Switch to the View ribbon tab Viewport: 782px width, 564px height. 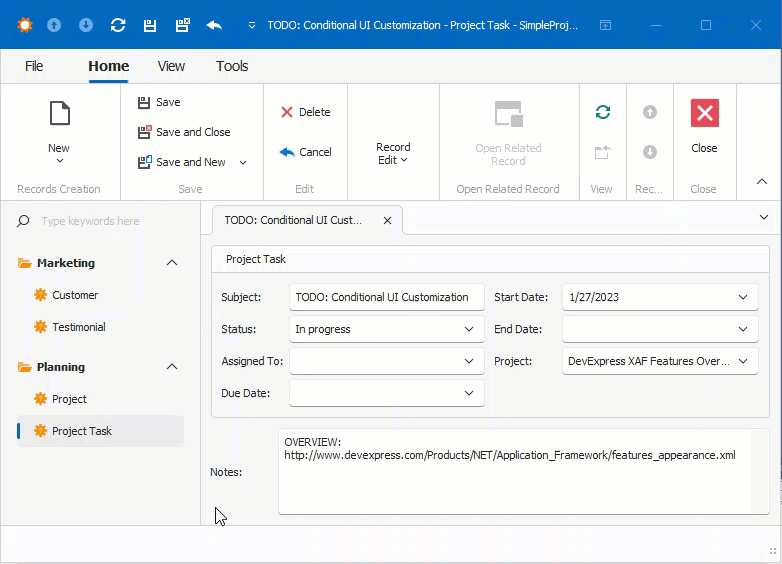(x=171, y=66)
